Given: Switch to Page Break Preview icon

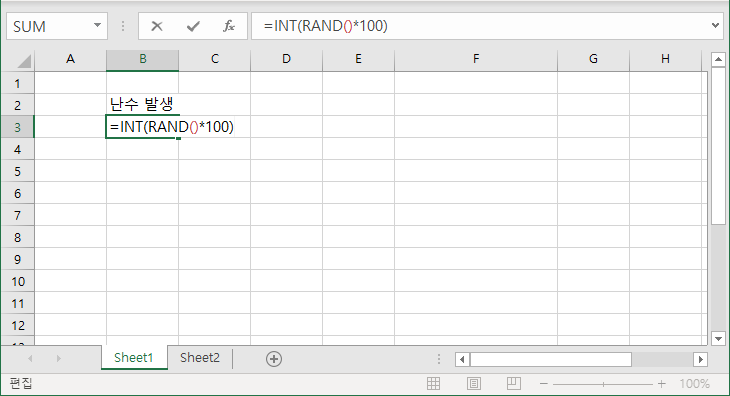Looking at the screenshot, I should pyautogui.click(x=514, y=383).
